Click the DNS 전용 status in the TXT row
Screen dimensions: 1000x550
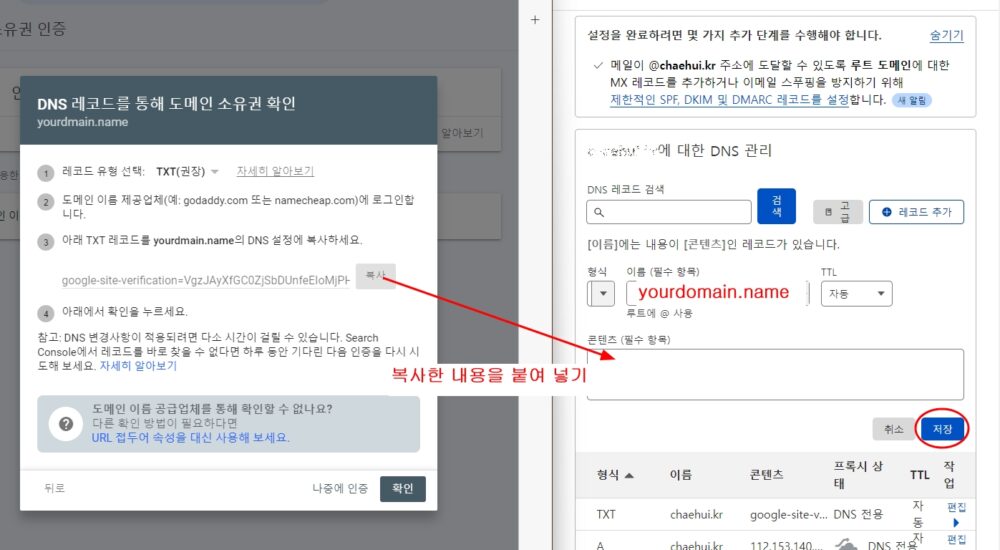coord(858,514)
